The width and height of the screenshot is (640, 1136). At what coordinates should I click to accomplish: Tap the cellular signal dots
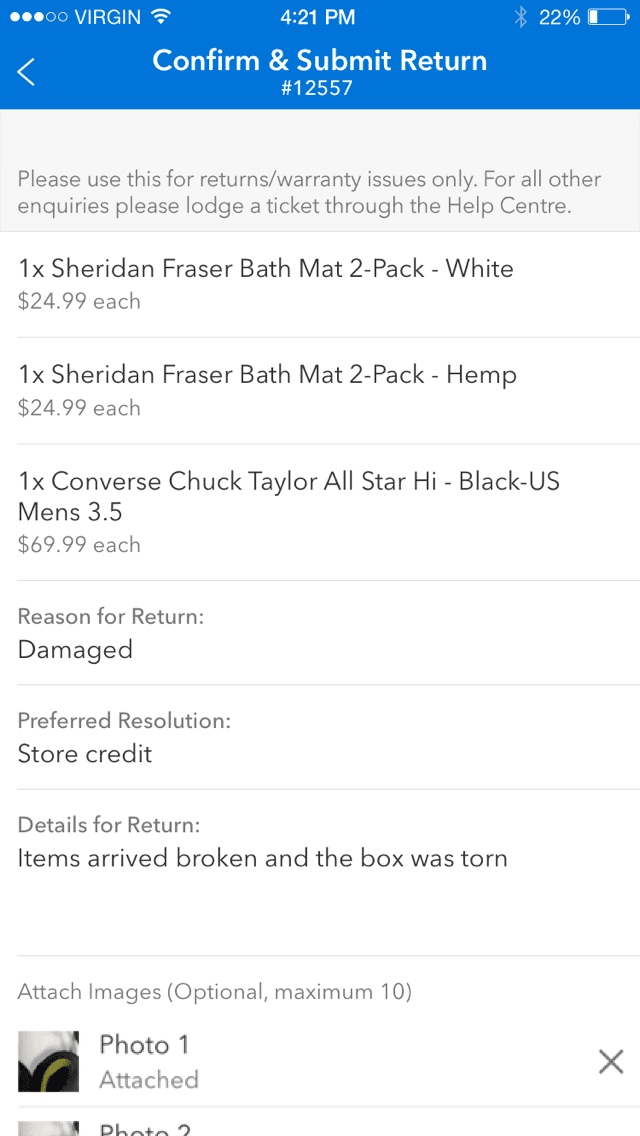coord(37,17)
